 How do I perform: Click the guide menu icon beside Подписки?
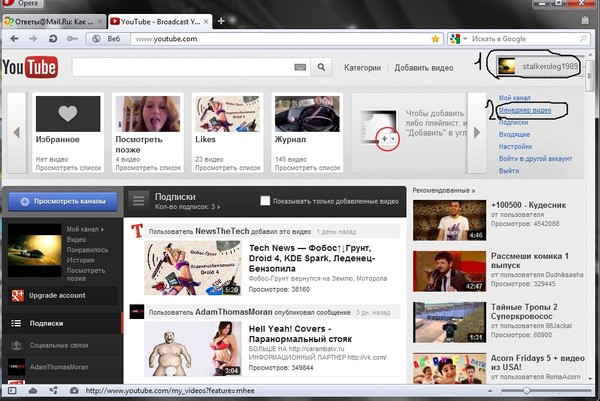(x=139, y=200)
